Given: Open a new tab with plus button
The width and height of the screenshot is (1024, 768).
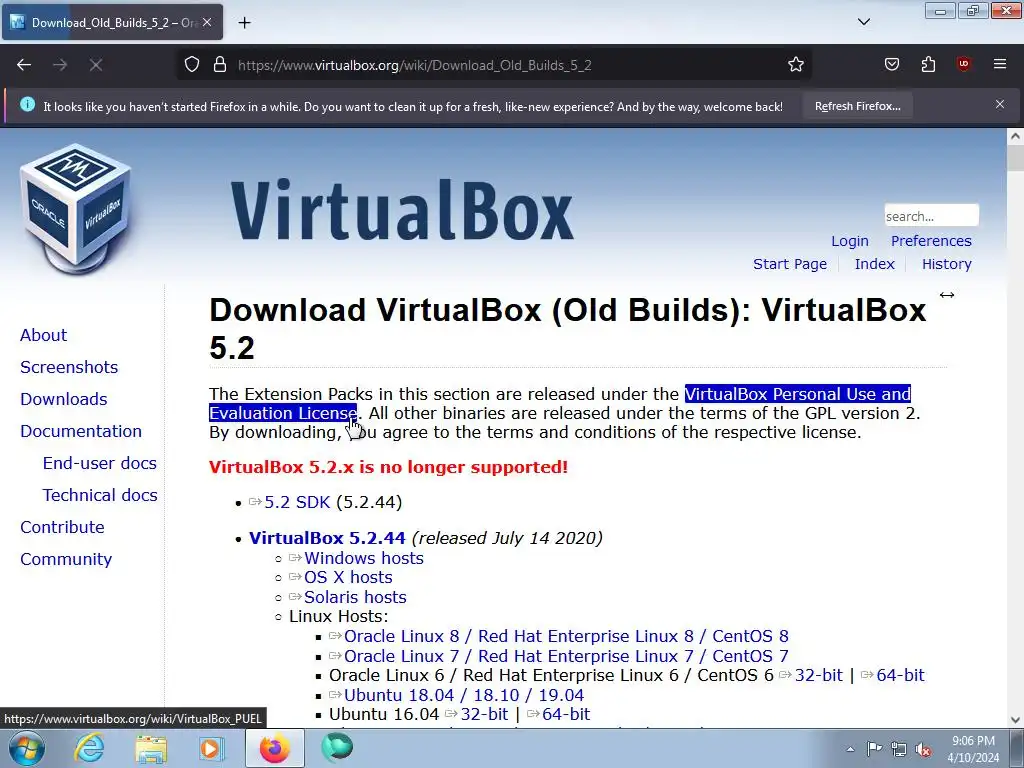Looking at the screenshot, I should point(244,23).
